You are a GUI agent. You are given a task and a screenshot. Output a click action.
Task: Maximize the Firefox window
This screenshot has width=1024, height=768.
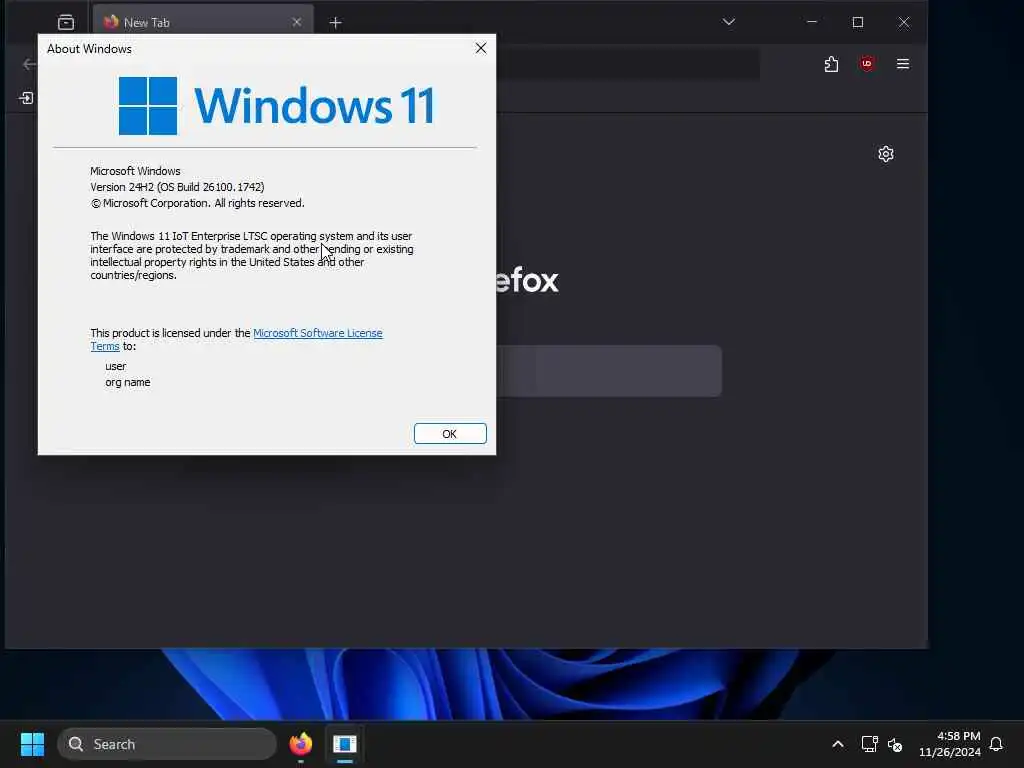click(858, 22)
